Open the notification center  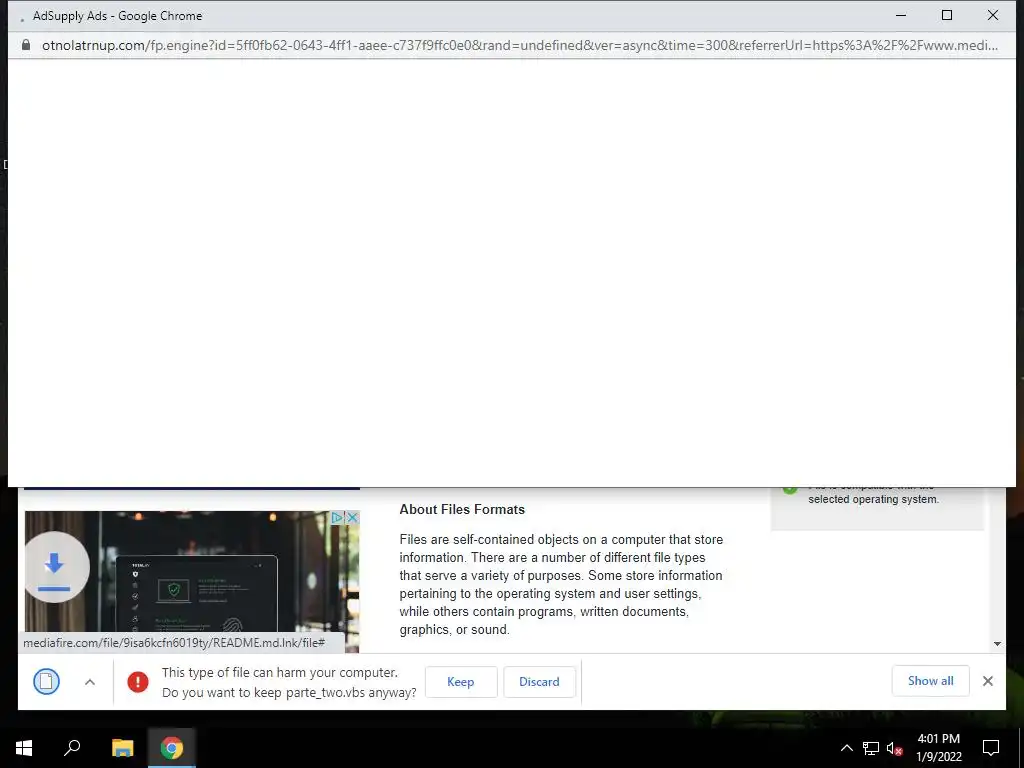991,748
